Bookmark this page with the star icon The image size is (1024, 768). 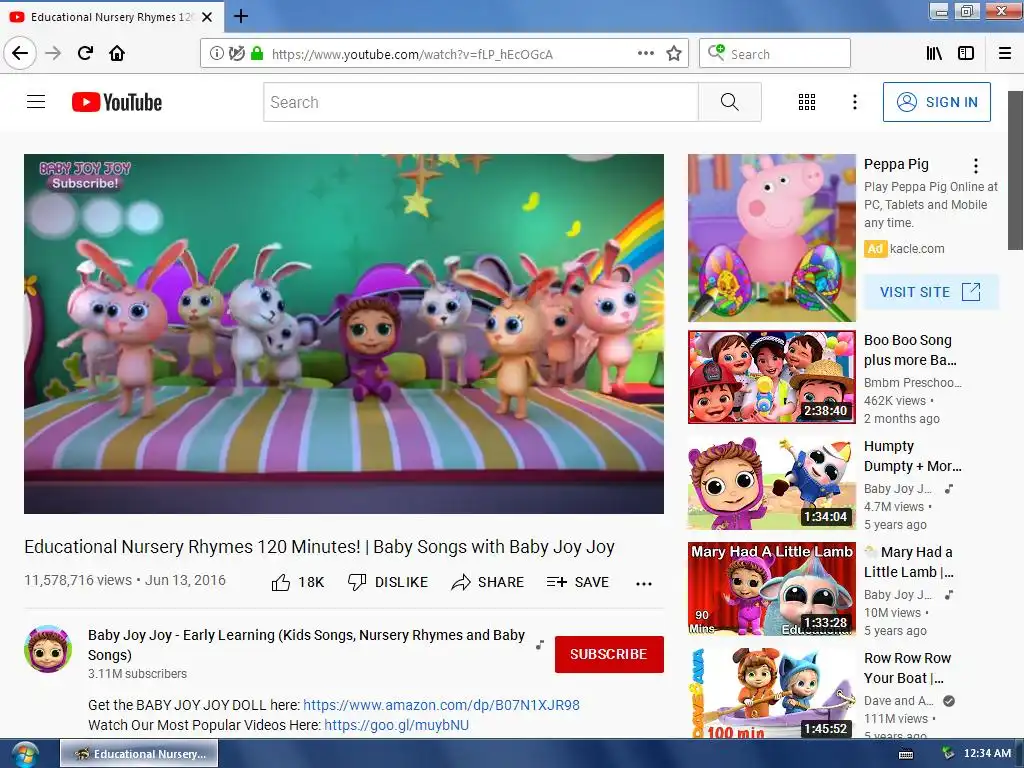pos(674,54)
